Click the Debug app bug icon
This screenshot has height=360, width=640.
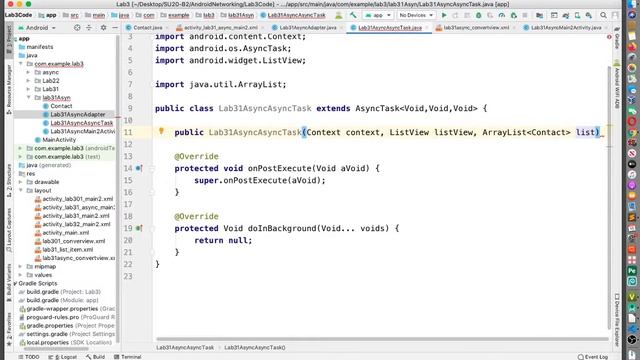coord(479,16)
